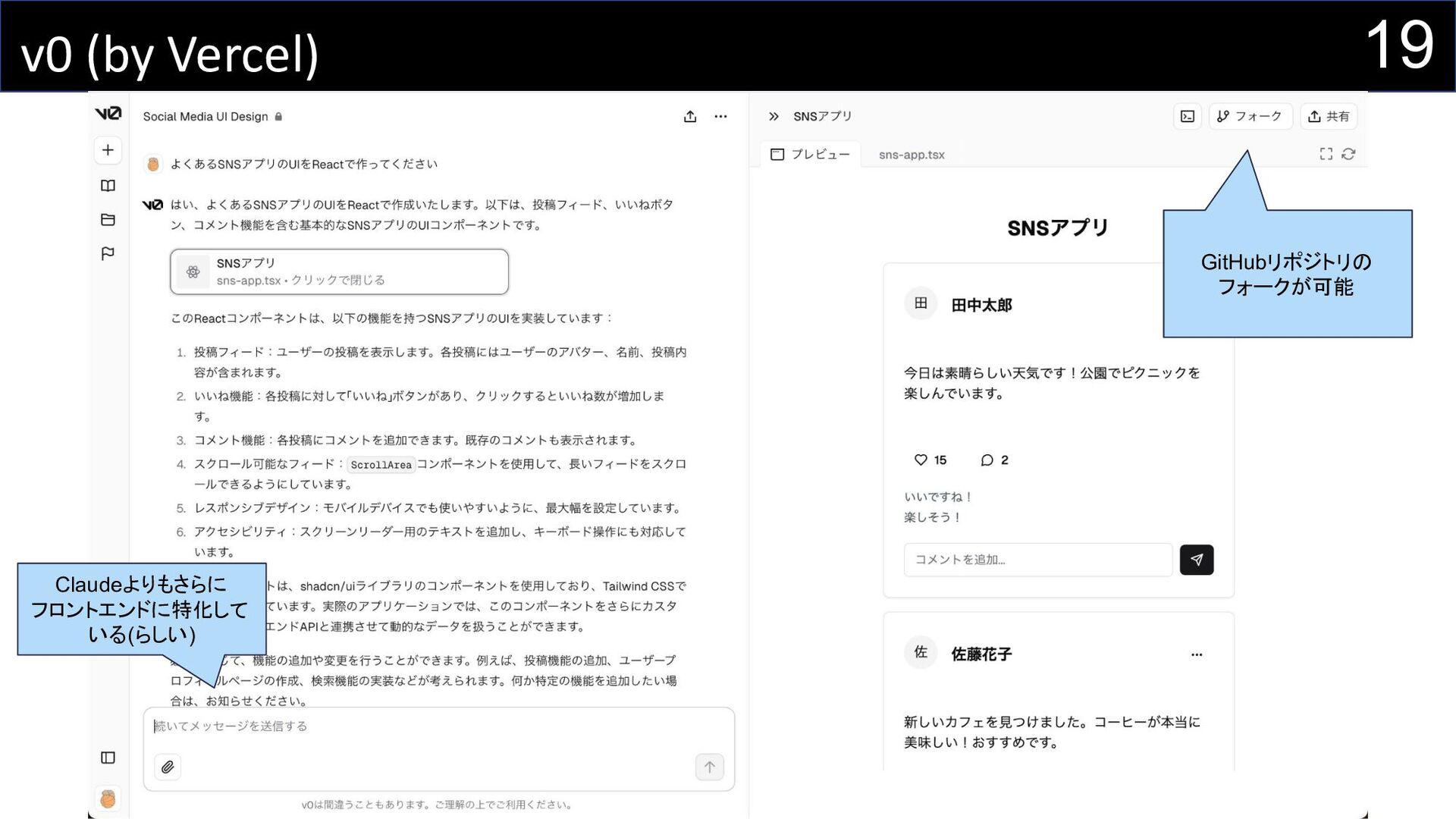Open the console terminal icon
Screen dimensions: 1456x819
tap(1188, 117)
